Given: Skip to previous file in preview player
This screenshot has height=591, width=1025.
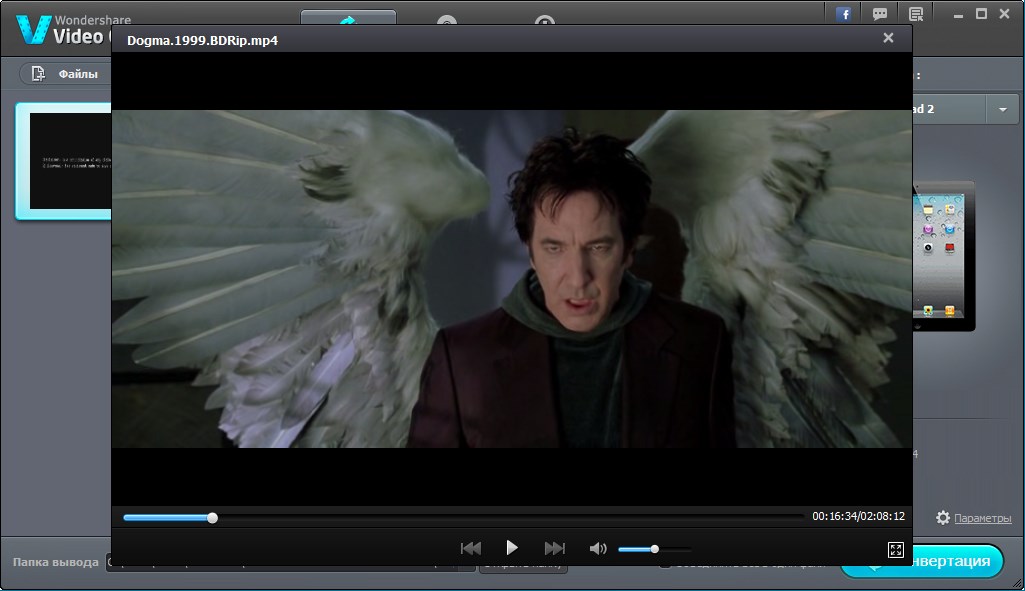Looking at the screenshot, I should tap(471, 548).
